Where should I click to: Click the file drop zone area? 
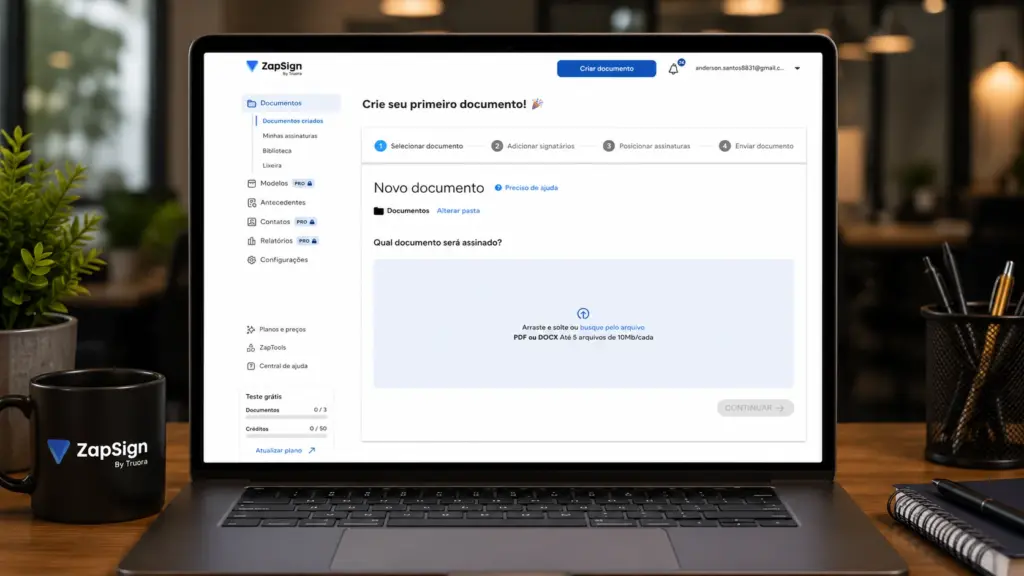(583, 324)
